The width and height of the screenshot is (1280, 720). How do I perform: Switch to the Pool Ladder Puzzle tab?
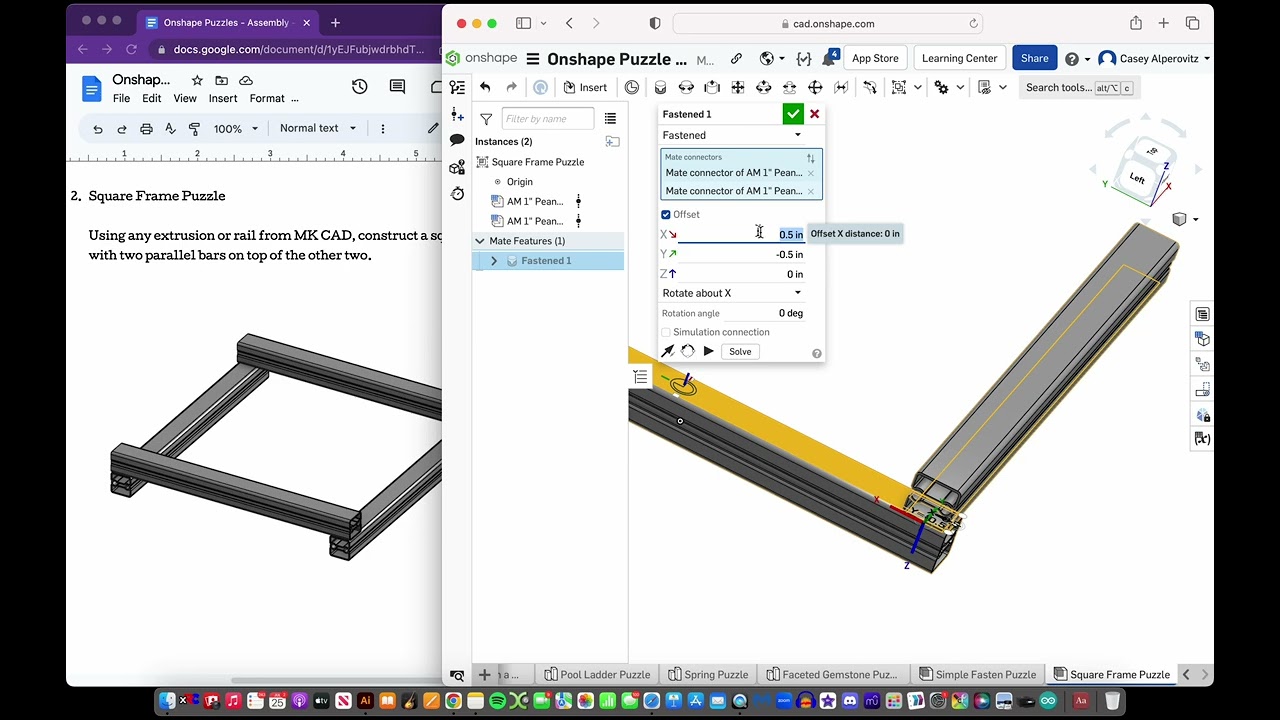597,674
